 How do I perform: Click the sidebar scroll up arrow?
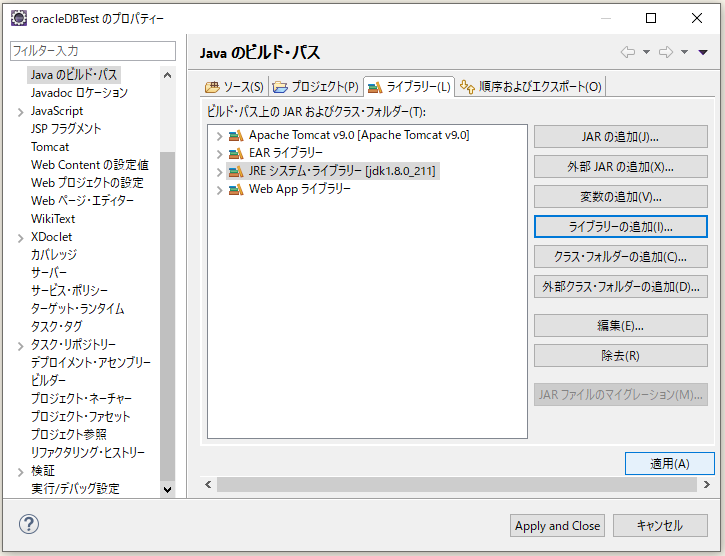(x=167, y=75)
